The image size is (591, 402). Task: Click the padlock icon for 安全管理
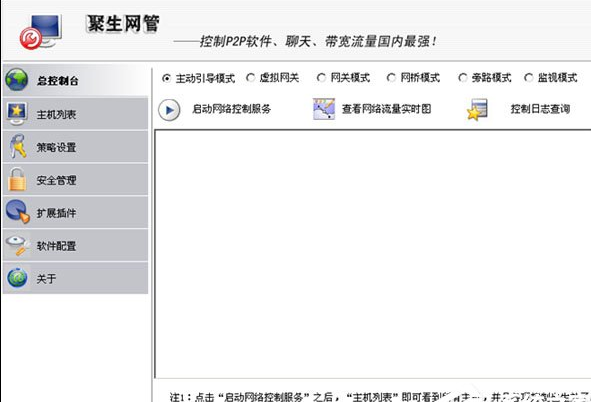[17, 179]
